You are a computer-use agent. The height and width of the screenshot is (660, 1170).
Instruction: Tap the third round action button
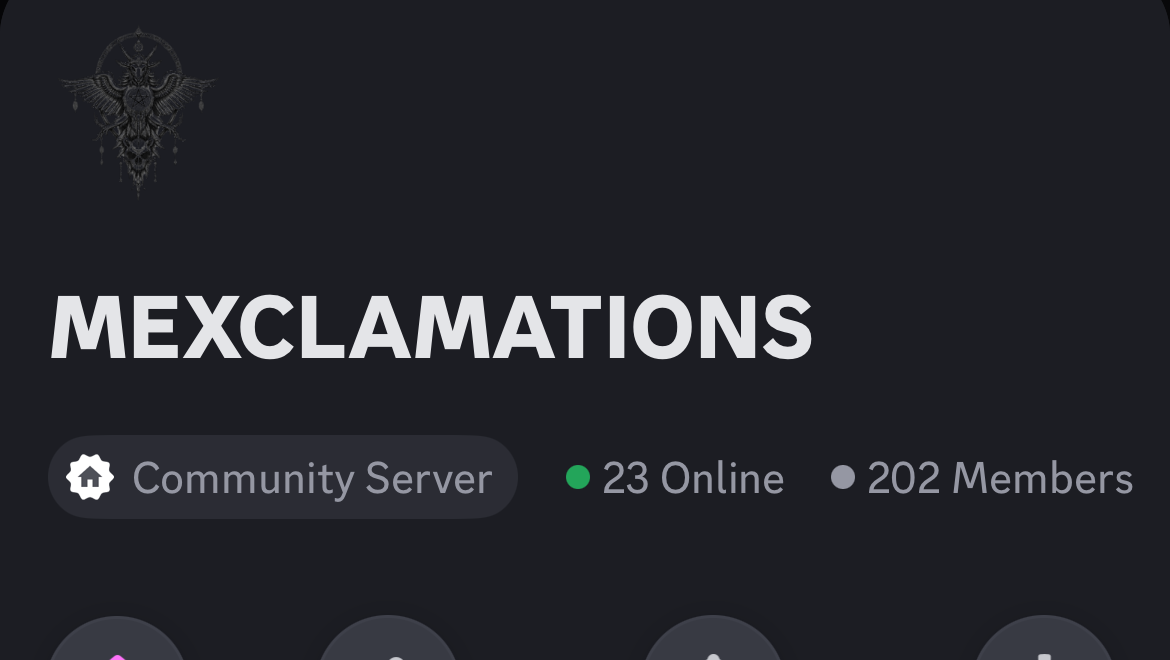pyautogui.click(x=713, y=638)
